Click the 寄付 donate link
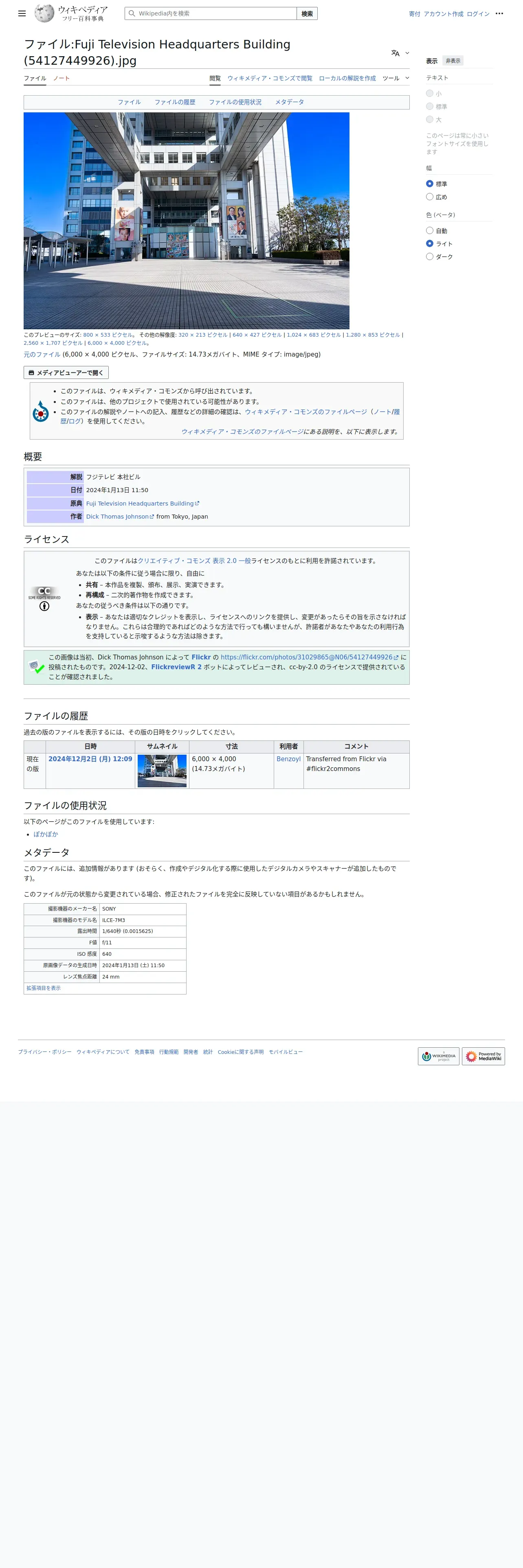 pyautogui.click(x=415, y=13)
